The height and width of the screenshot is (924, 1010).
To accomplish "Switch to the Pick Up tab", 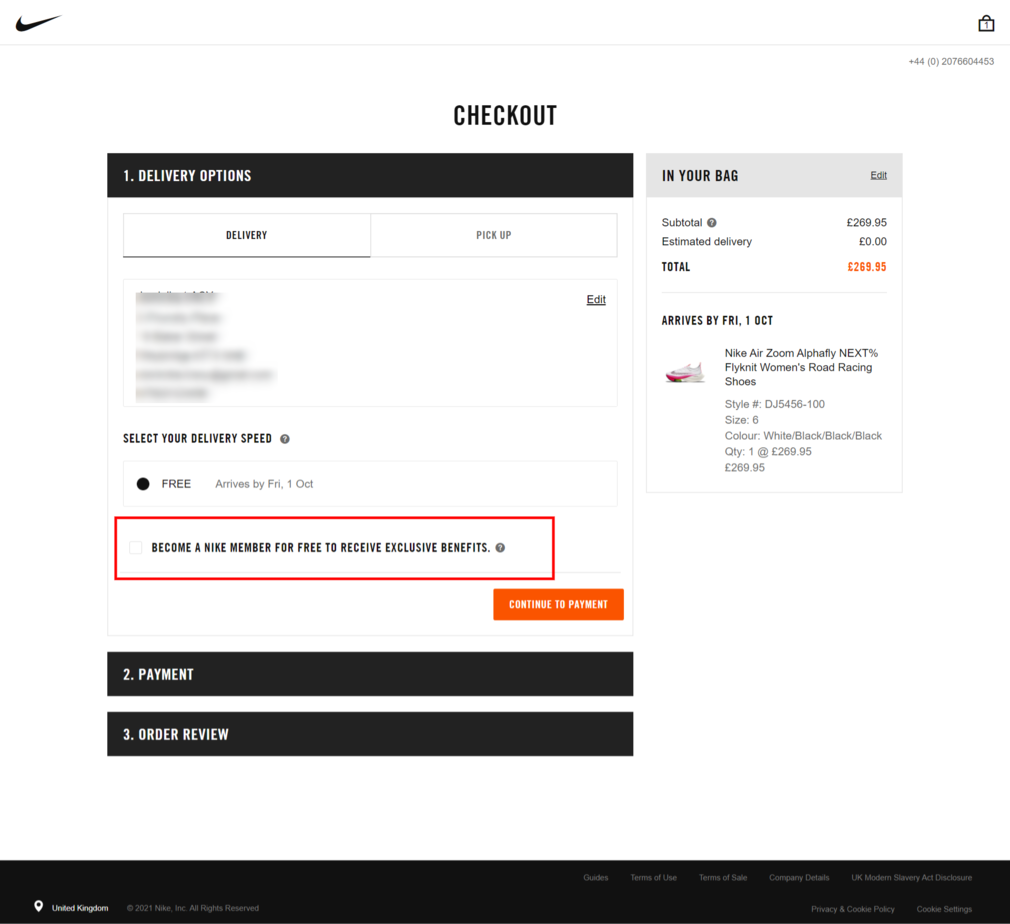I will pyautogui.click(x=493, y=235).
